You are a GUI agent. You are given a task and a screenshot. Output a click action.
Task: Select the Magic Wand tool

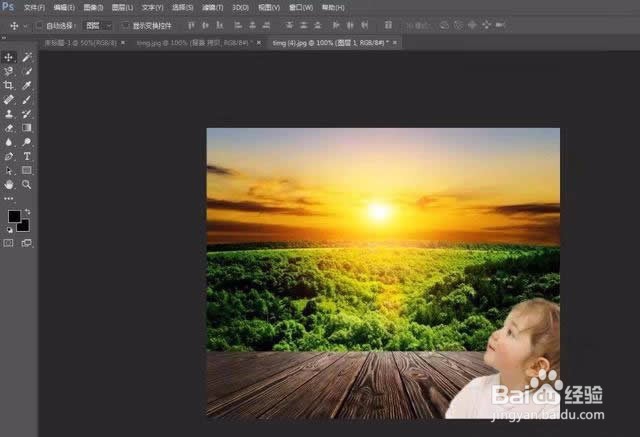click(x=27, y=57)
